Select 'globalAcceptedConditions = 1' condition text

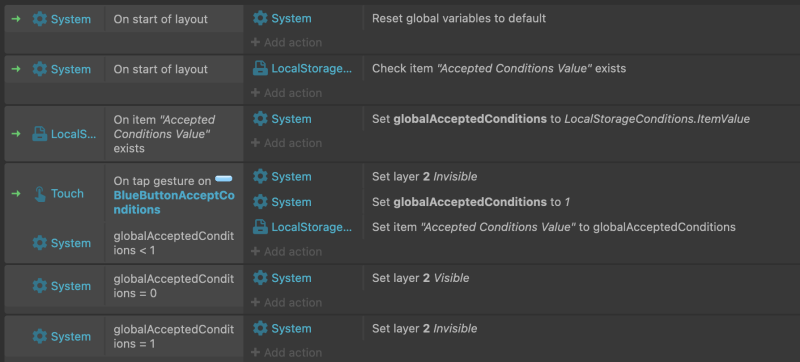click(173, 337)
